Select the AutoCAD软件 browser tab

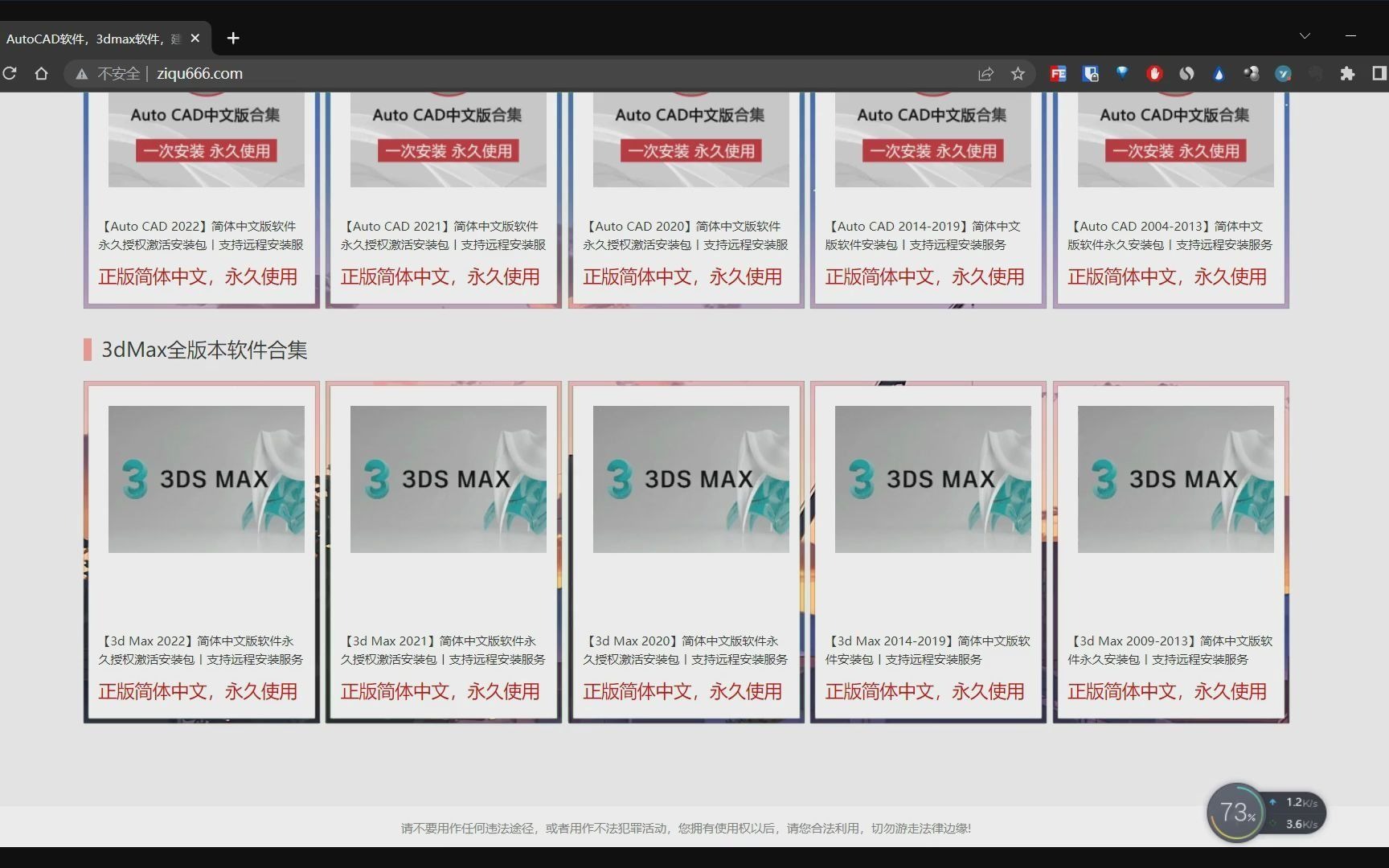click(88, 38)
